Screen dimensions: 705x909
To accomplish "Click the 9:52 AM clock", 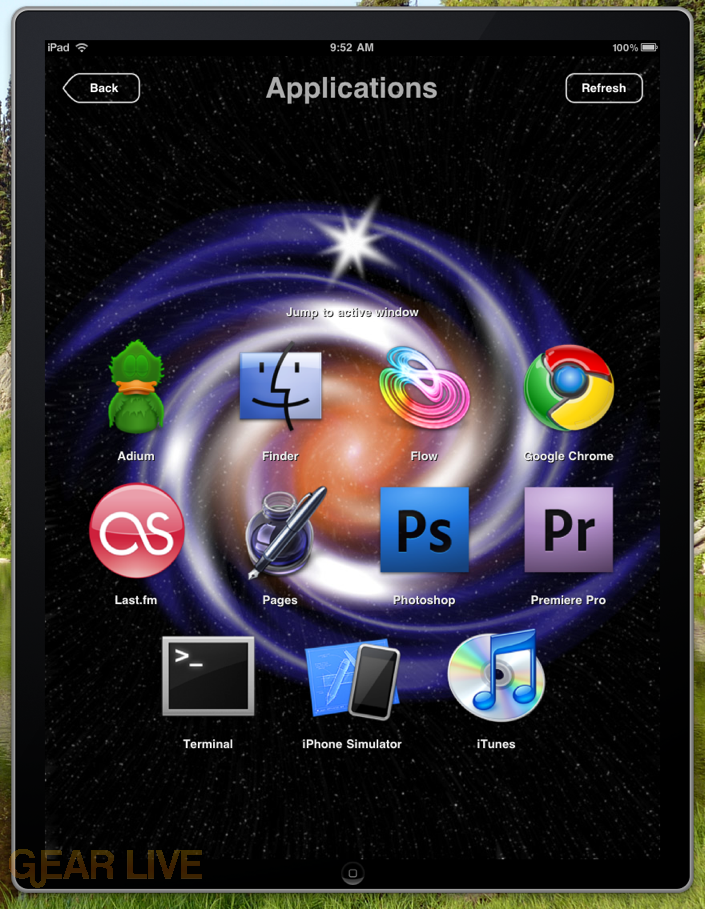I will click(352, 48).
